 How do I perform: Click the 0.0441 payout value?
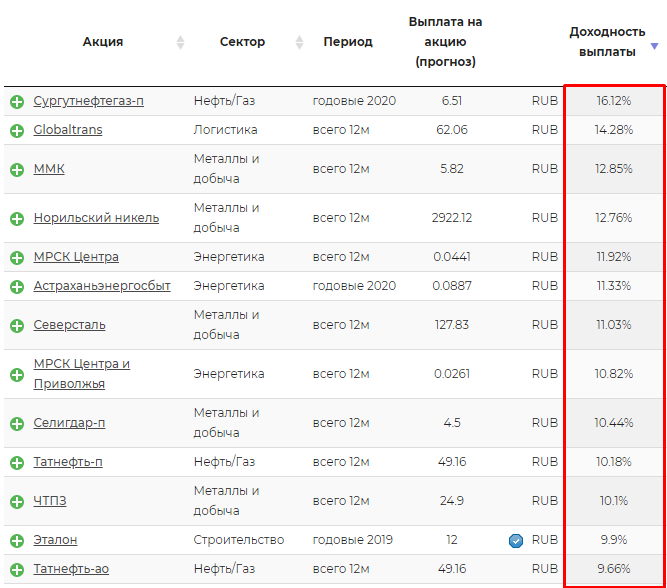[452, 257]
